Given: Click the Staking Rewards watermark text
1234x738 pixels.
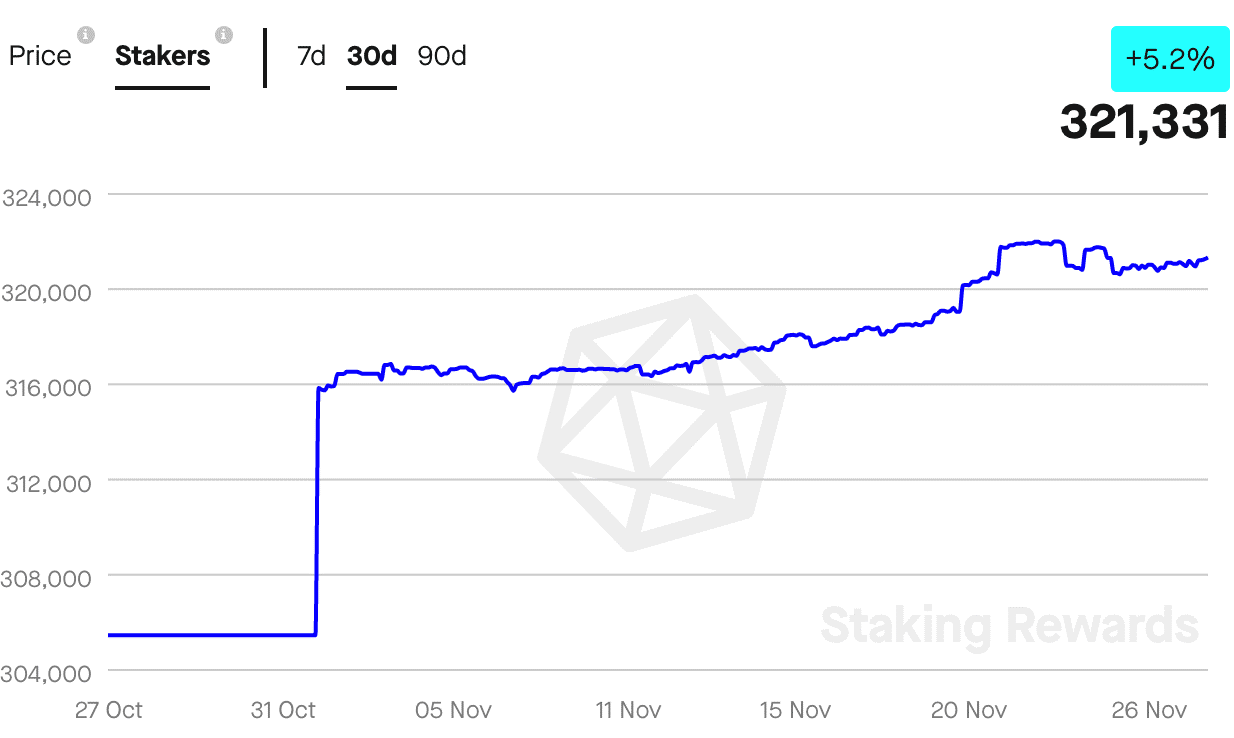Looking at the screenshot, I should click(x=1009, y=626).
